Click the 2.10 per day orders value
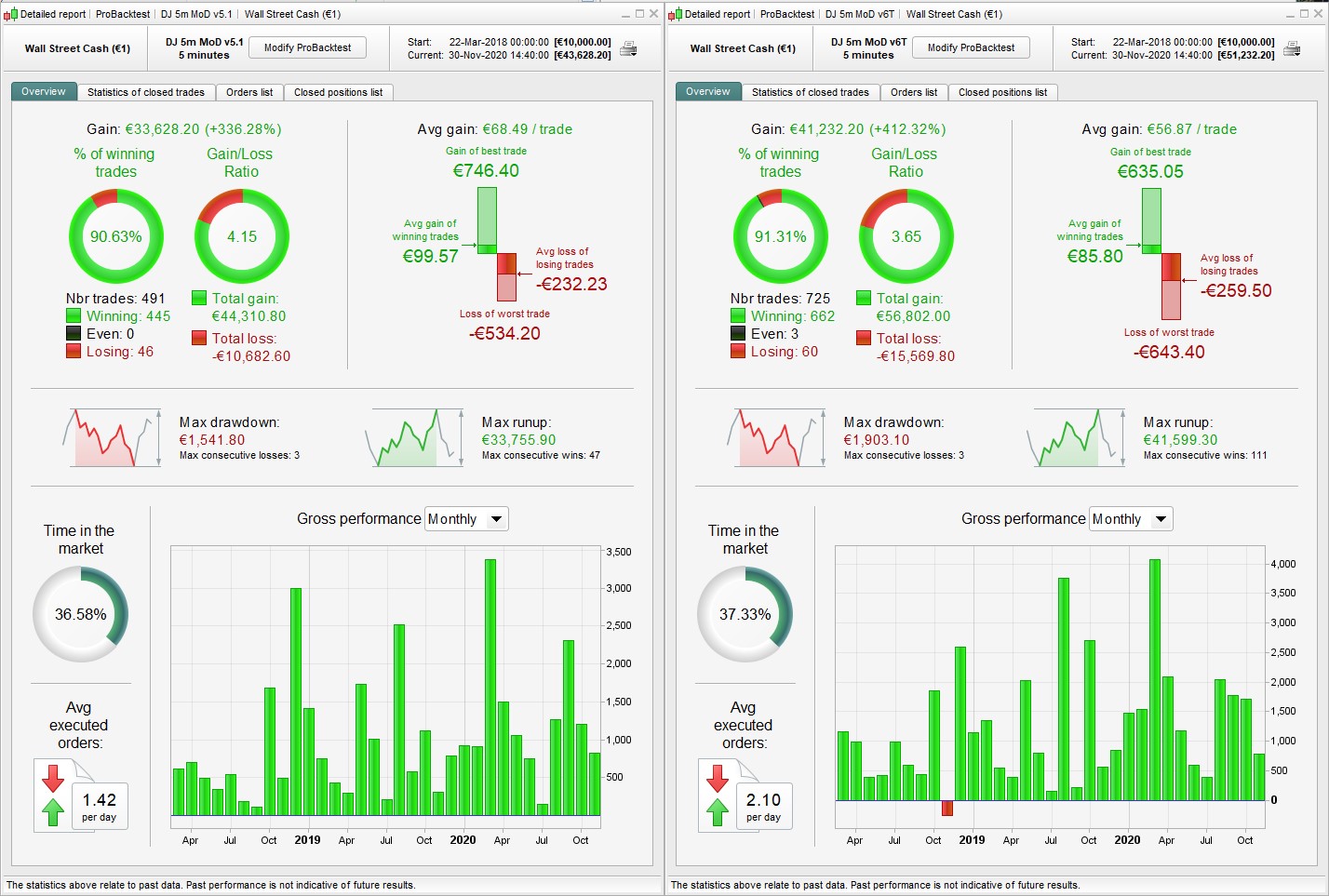Screen dimensions: 1329x896 pyautogui.click(x=764, y=806)
